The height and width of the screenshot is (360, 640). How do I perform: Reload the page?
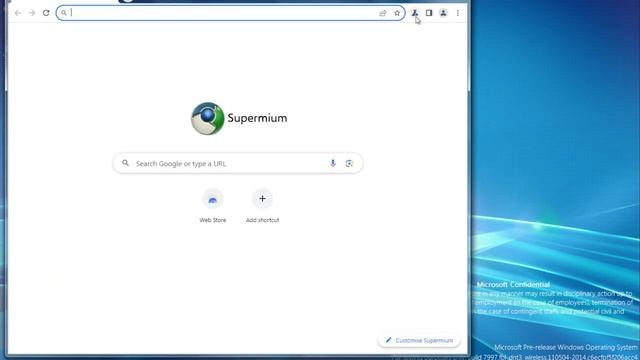[x=46, y=13]
